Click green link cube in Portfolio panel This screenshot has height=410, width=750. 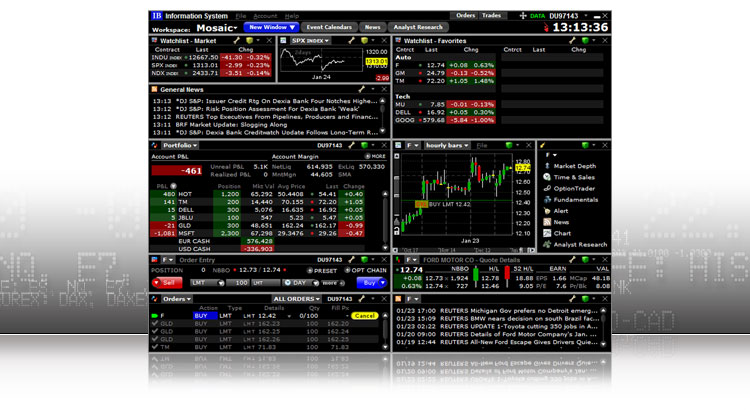pyautogui.click(x=364, y=145)
